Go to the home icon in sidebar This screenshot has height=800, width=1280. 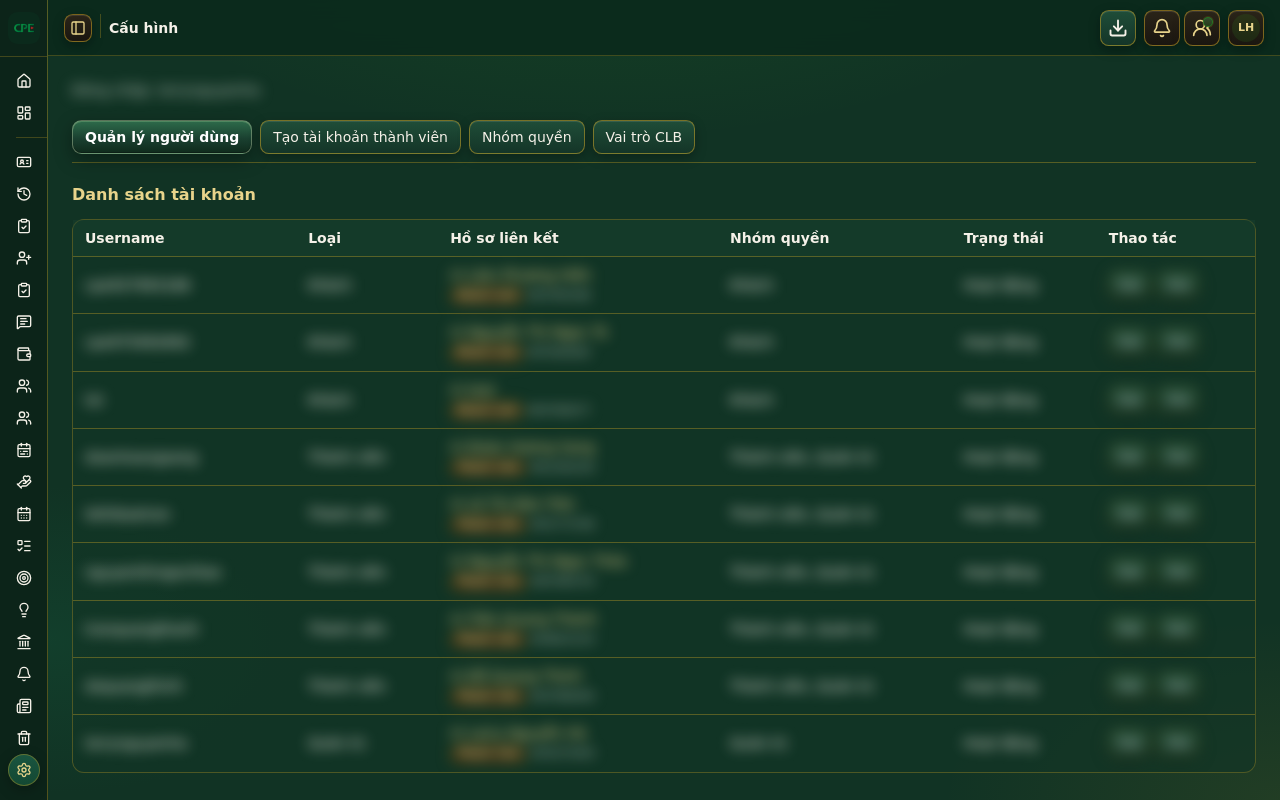24,81
